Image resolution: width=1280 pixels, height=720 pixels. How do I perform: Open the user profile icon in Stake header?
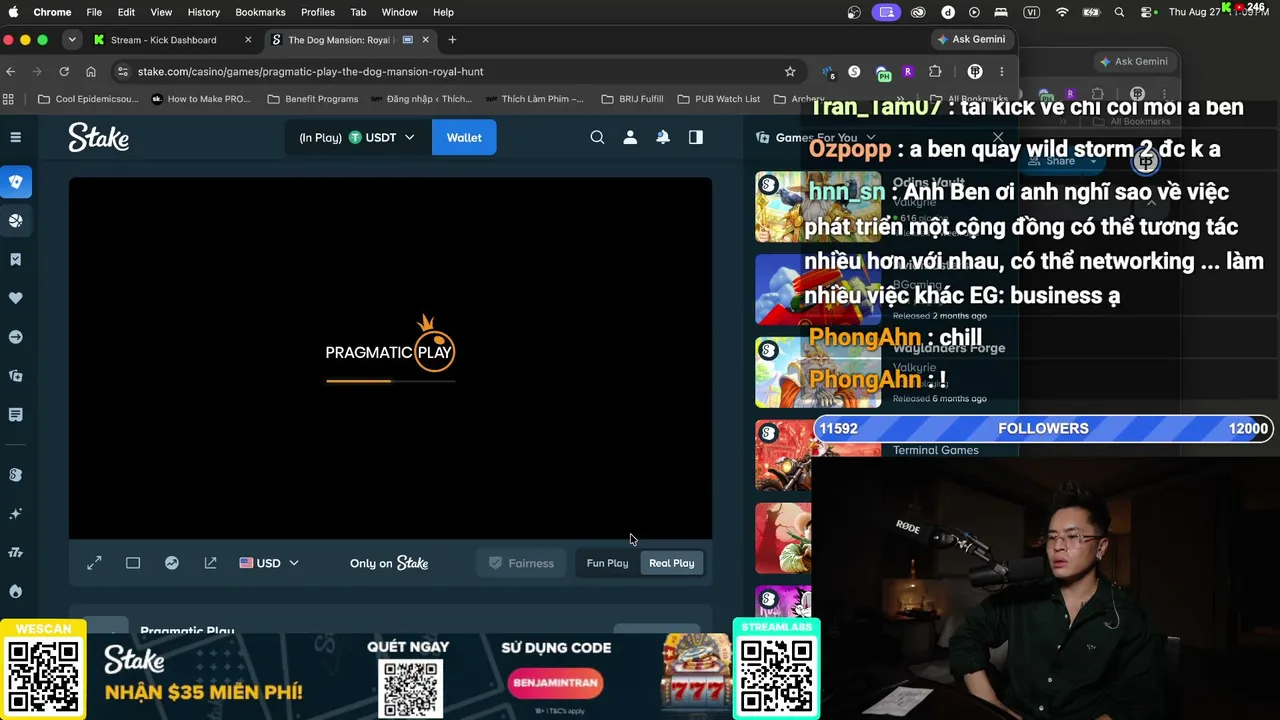[x=630, y=138]
